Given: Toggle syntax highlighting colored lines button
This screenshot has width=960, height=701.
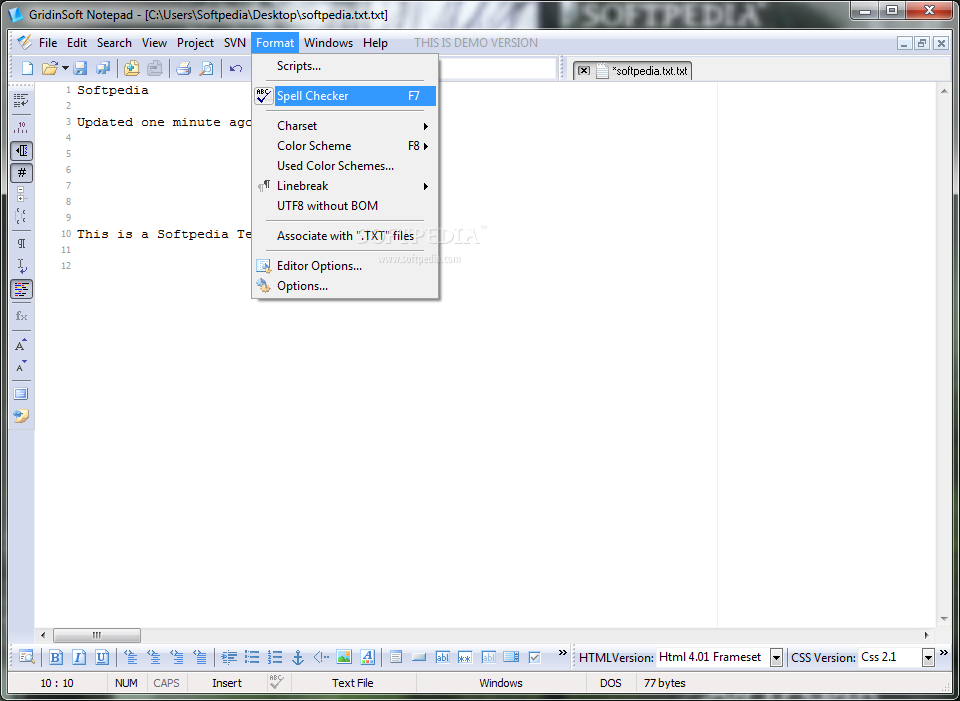Looking at the screenshot, I should click(21, 289).
